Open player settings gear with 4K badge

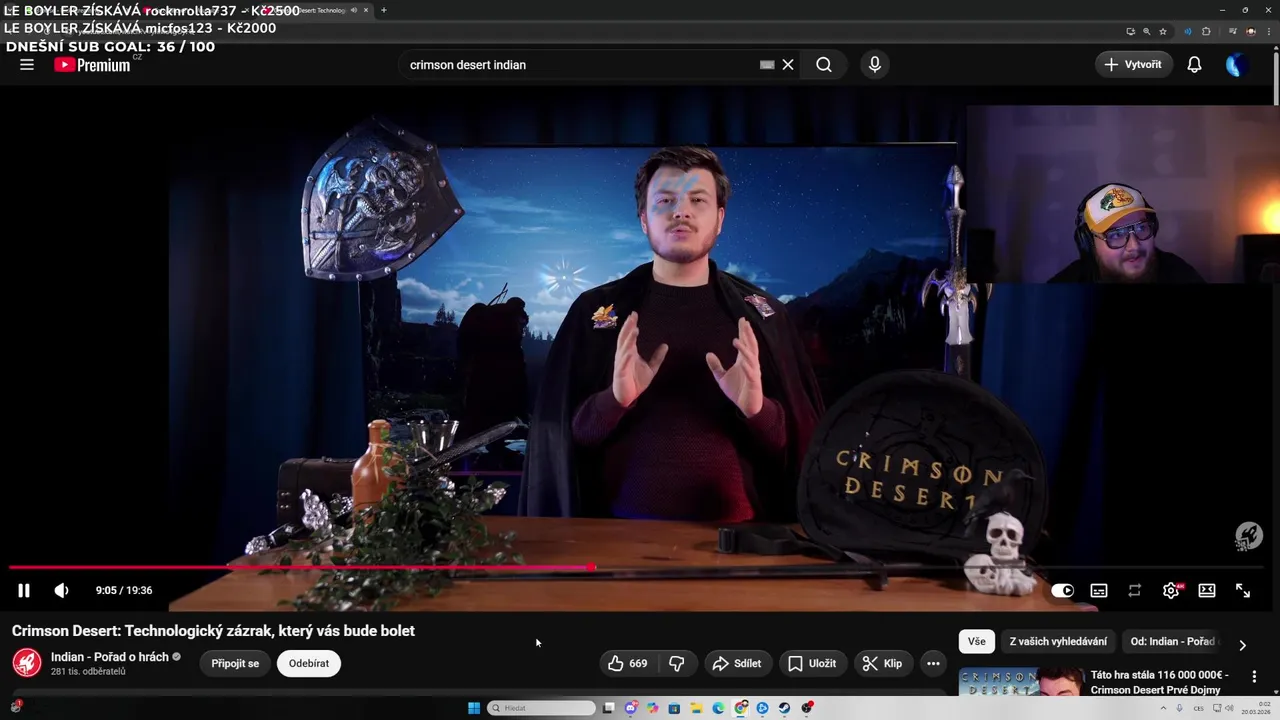point(1171,590)
